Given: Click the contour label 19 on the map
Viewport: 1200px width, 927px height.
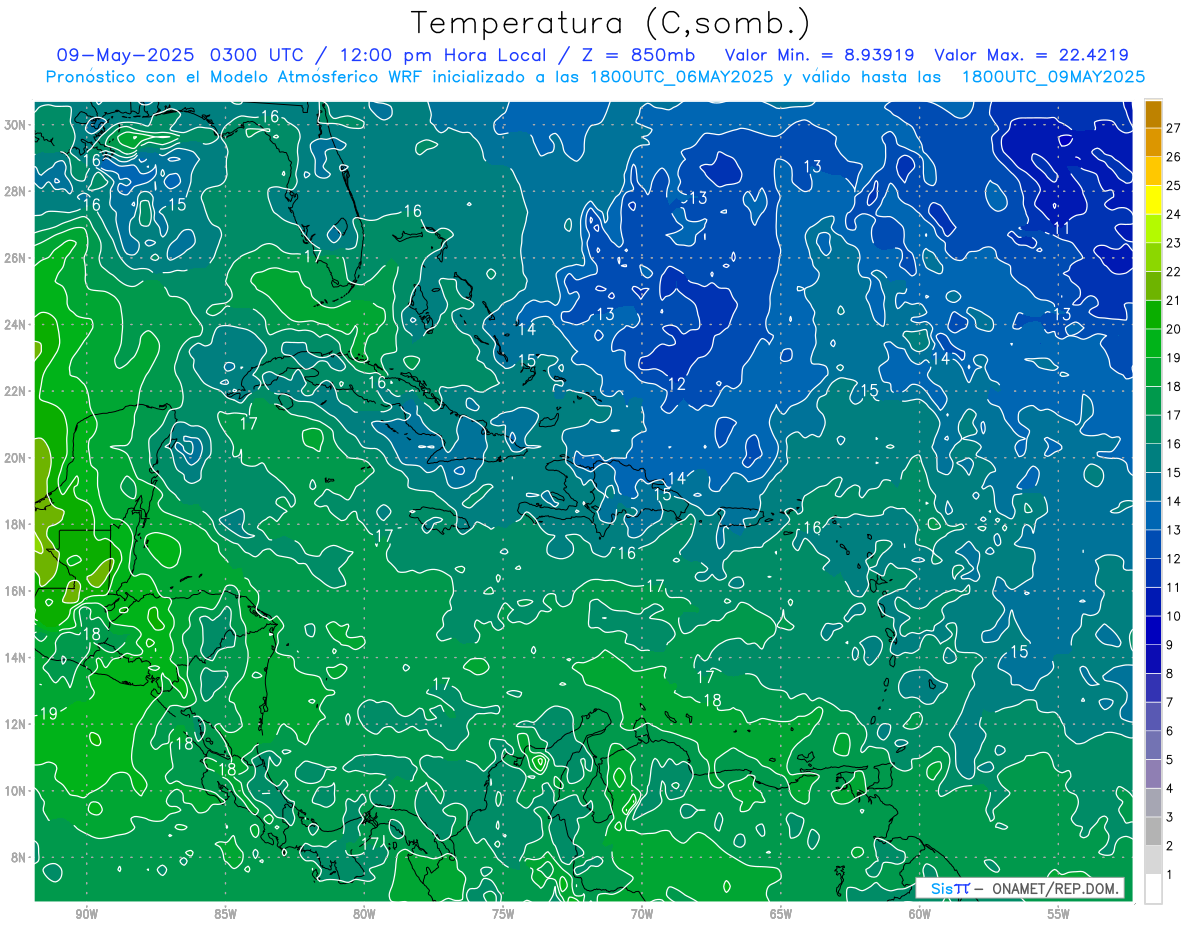Looking at the screenshot, I should coord(48,713).
